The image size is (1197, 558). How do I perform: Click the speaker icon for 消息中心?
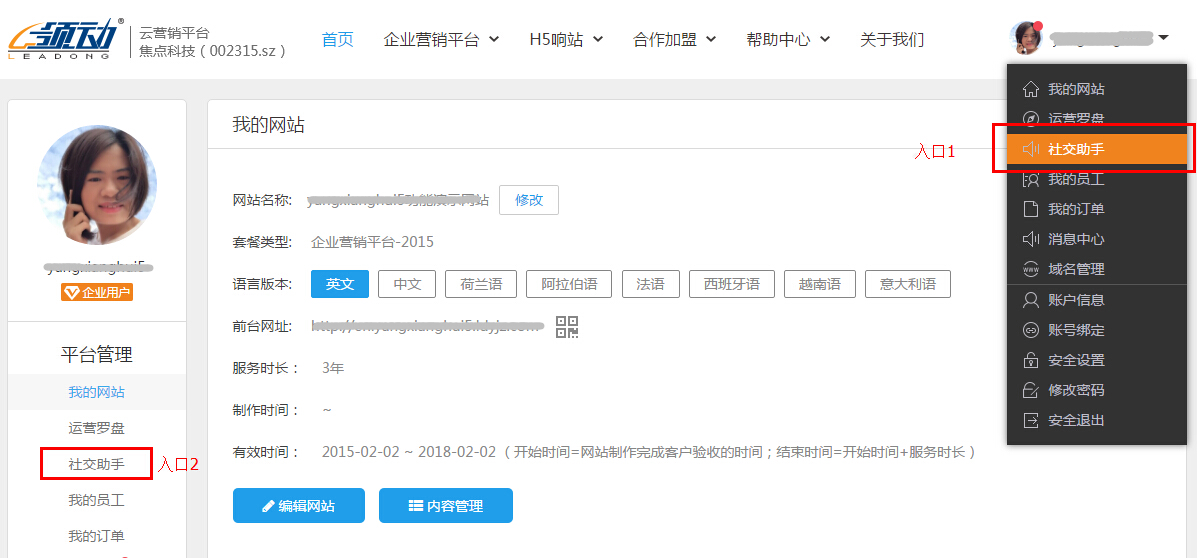1031,239
